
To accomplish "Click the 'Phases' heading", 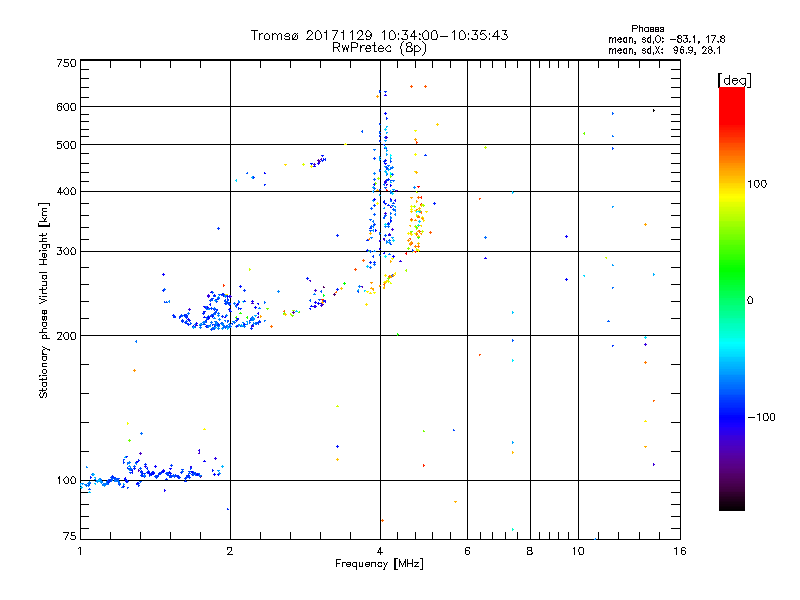I will (x=647, y=29).
